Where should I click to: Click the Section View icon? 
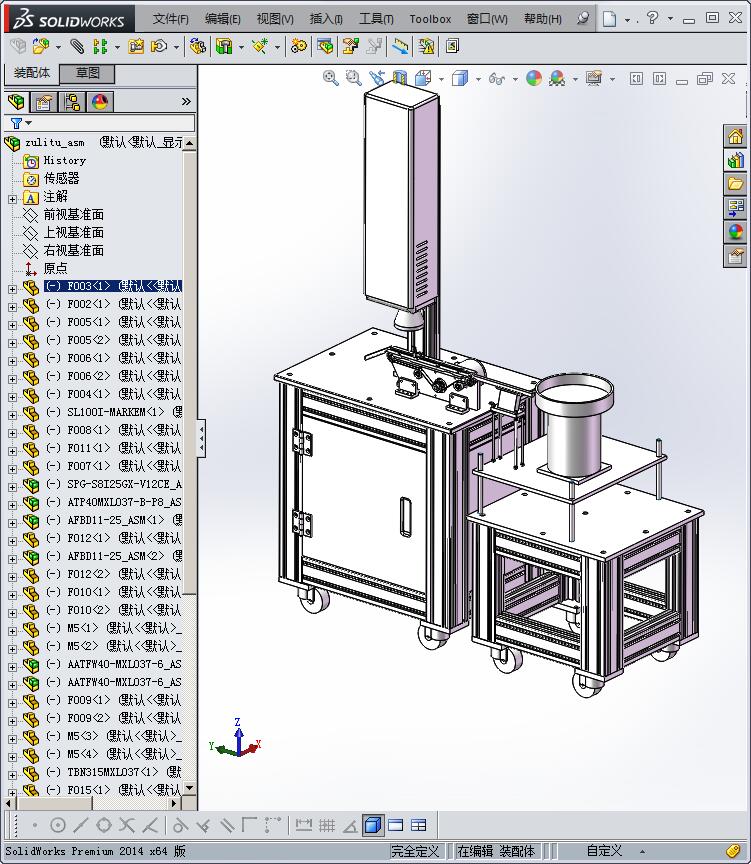point(400,78)
